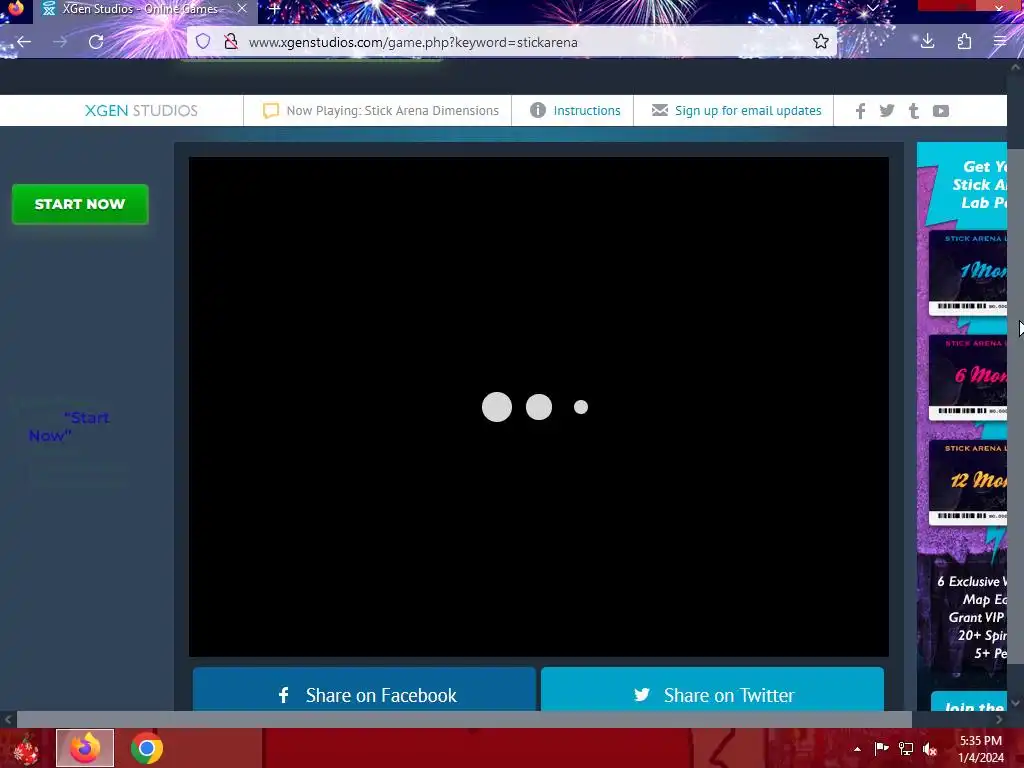Click the Now Playing chat bubble icon
Viewport: 1024px width, 768px height.
pyautogui.click(x=270, y=110)
